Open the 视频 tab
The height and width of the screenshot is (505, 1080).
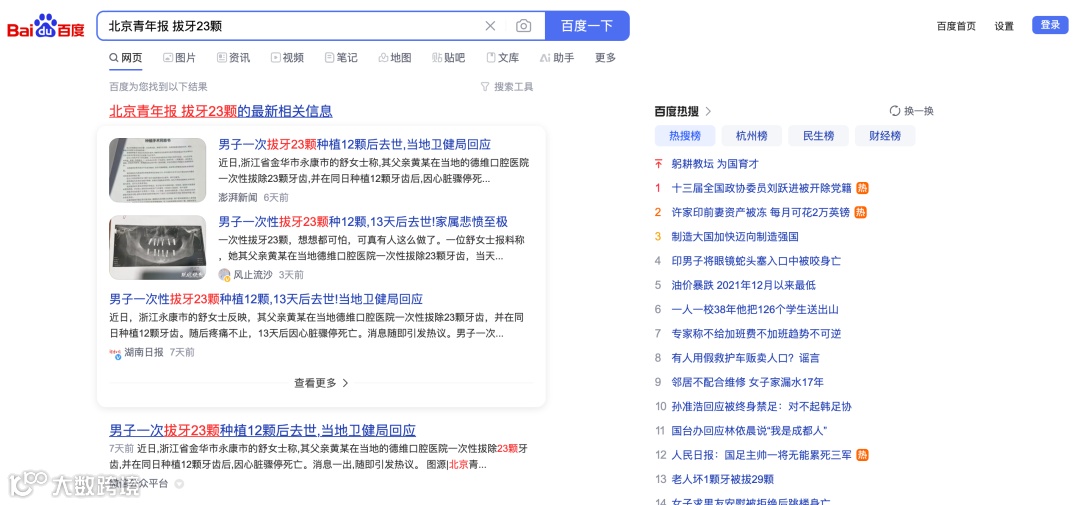287,58
